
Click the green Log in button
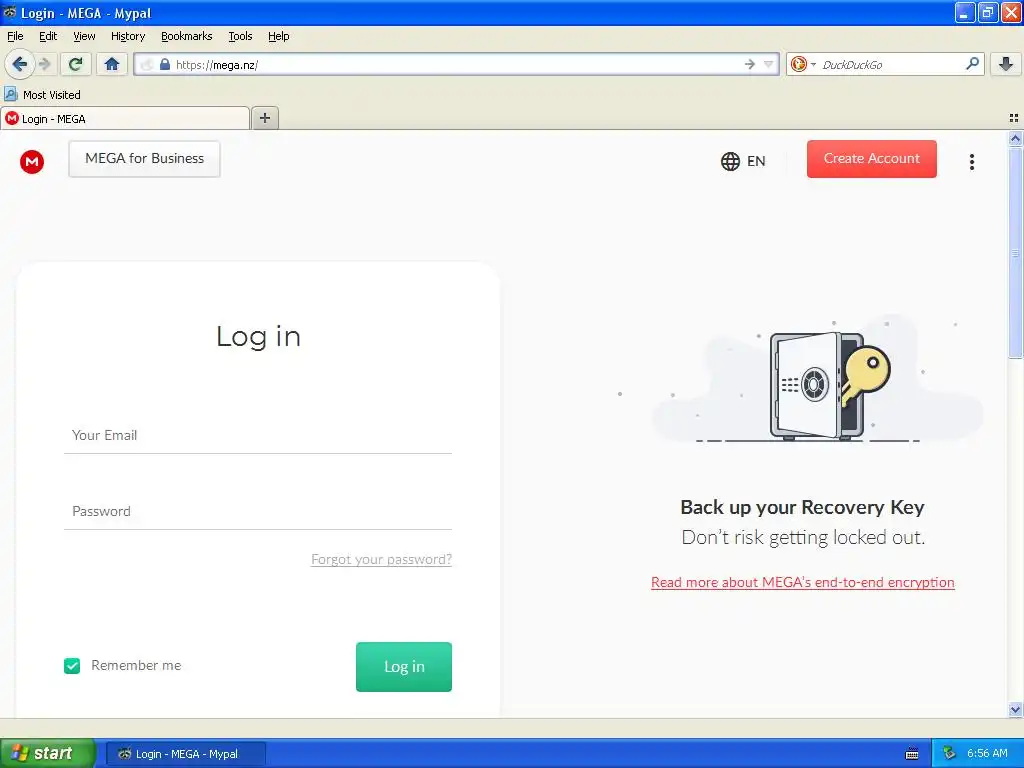(404, 667)
